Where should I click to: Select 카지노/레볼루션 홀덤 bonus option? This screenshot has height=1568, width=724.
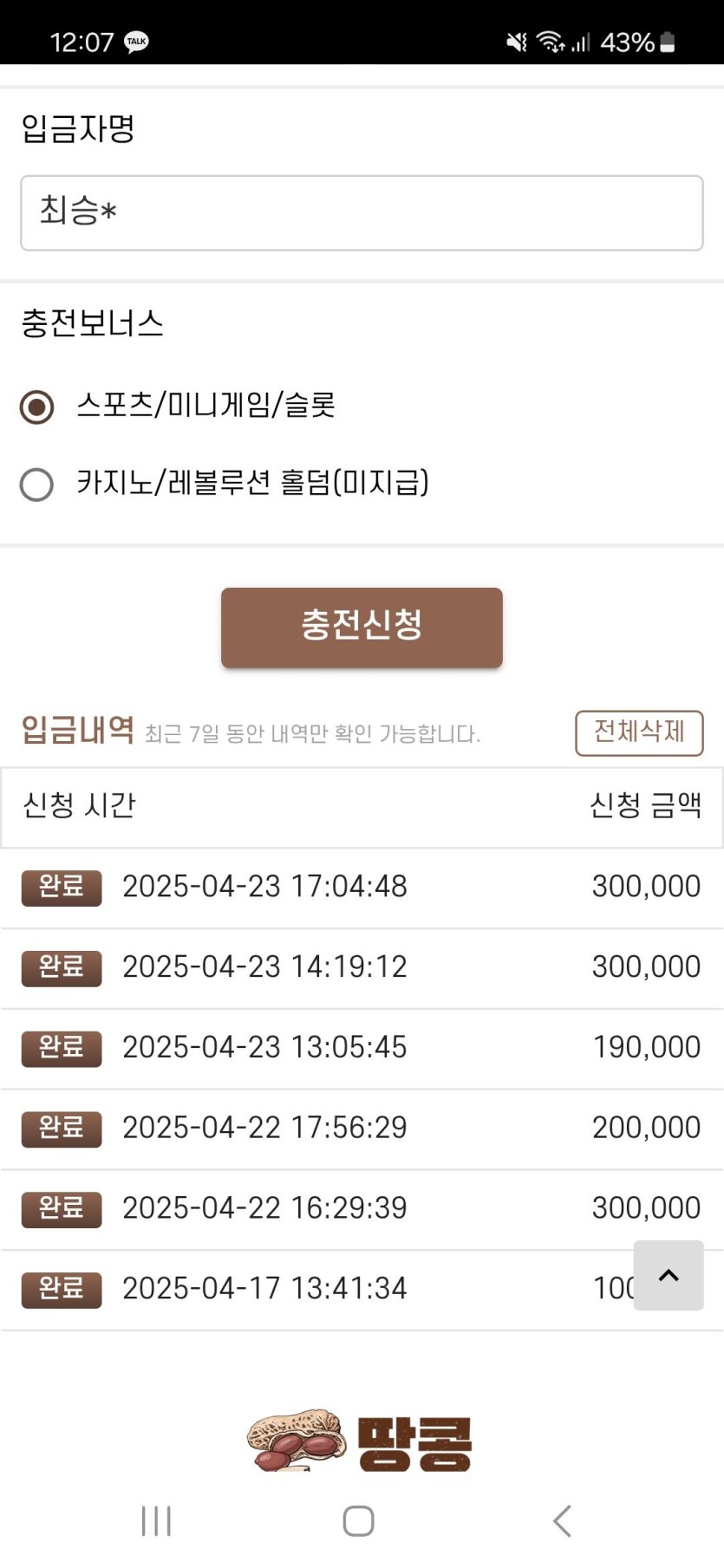pyautogui.click(x=36, y=485)
